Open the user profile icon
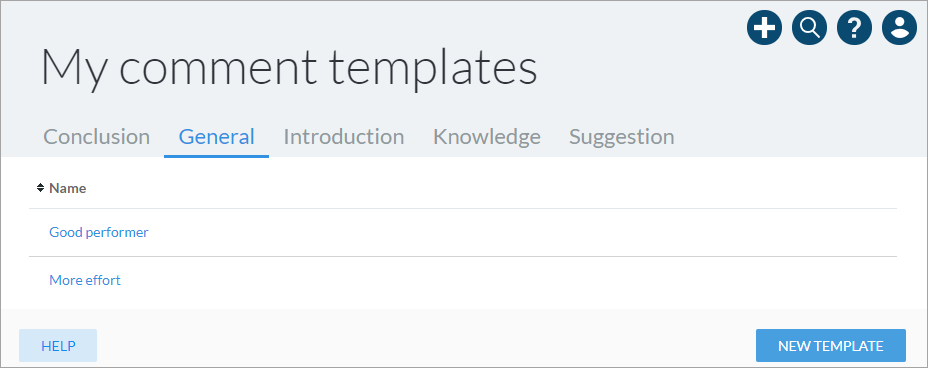The image size is (928, 368). coord(899,28)
